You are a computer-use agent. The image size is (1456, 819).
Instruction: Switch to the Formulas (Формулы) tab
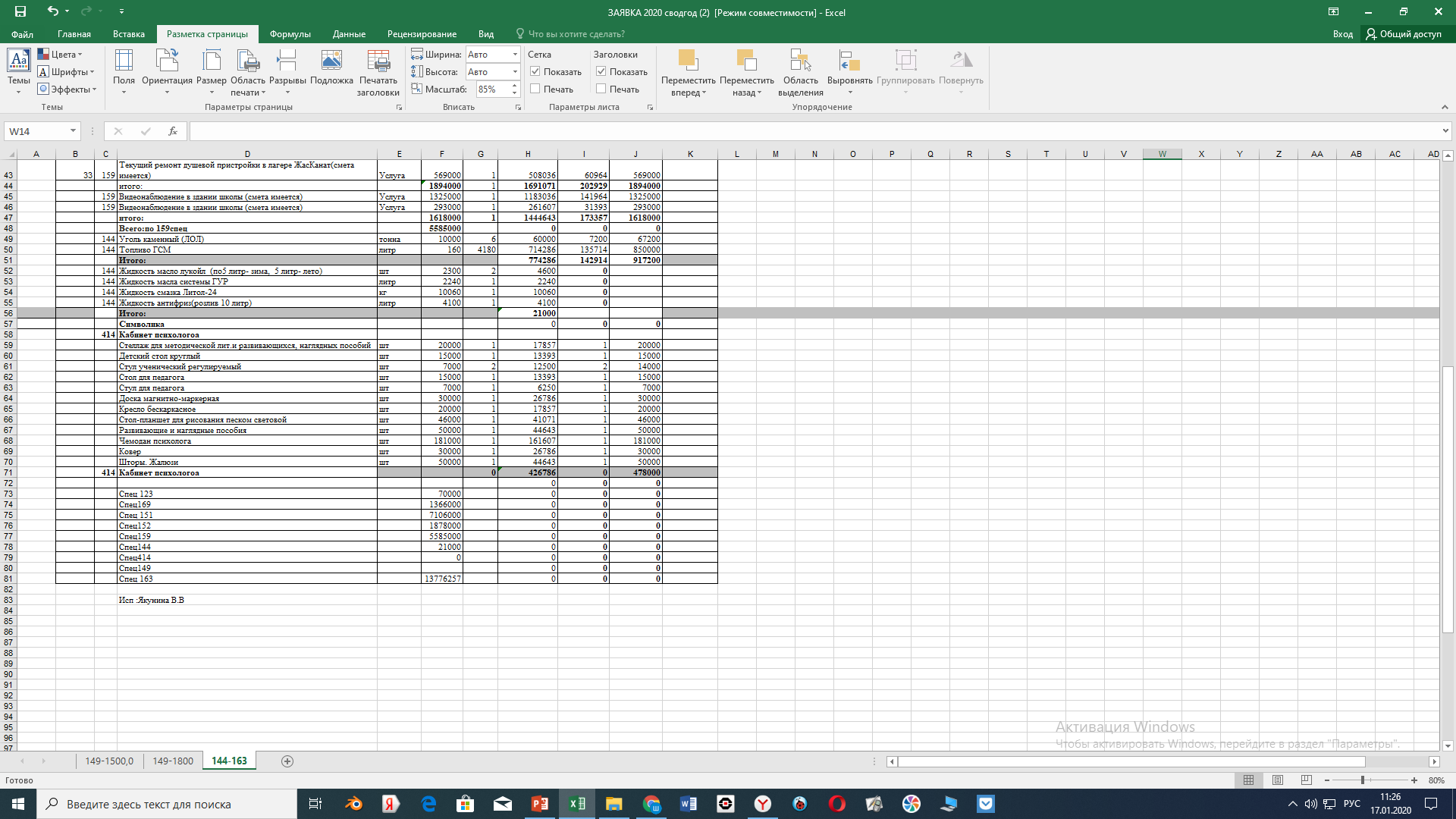290,34
